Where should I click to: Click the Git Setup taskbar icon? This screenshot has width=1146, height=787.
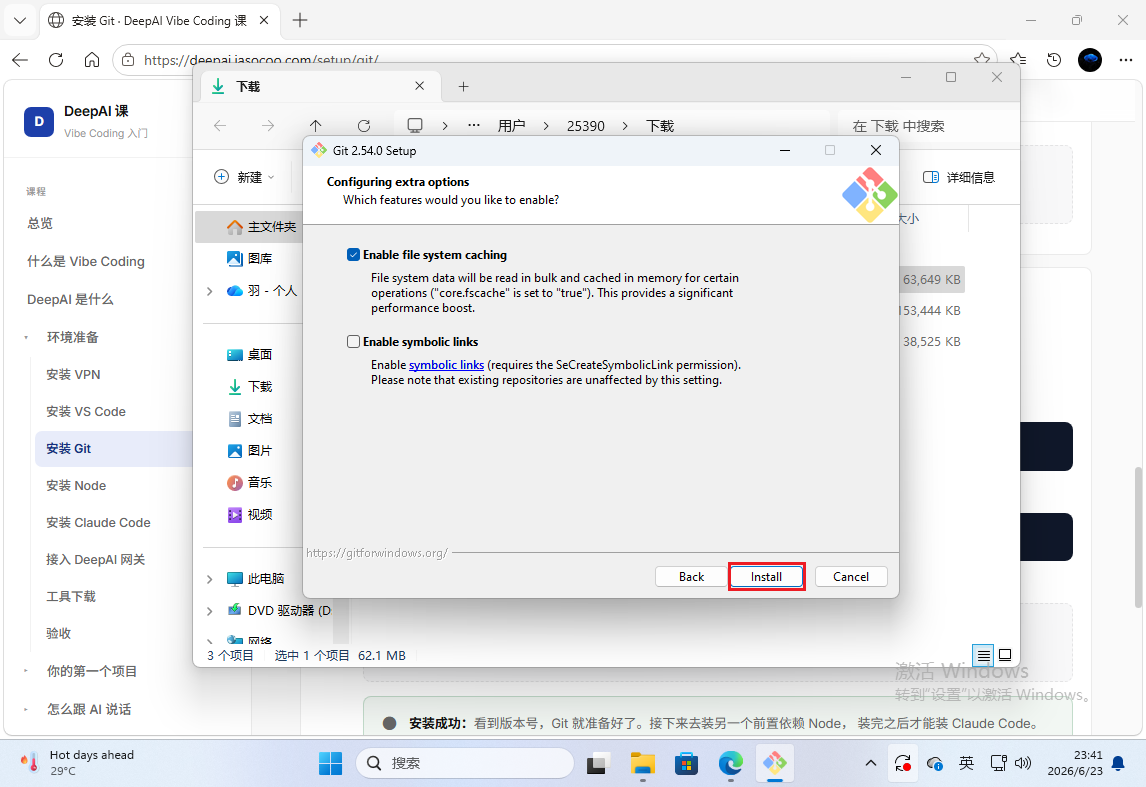point(775,763)
